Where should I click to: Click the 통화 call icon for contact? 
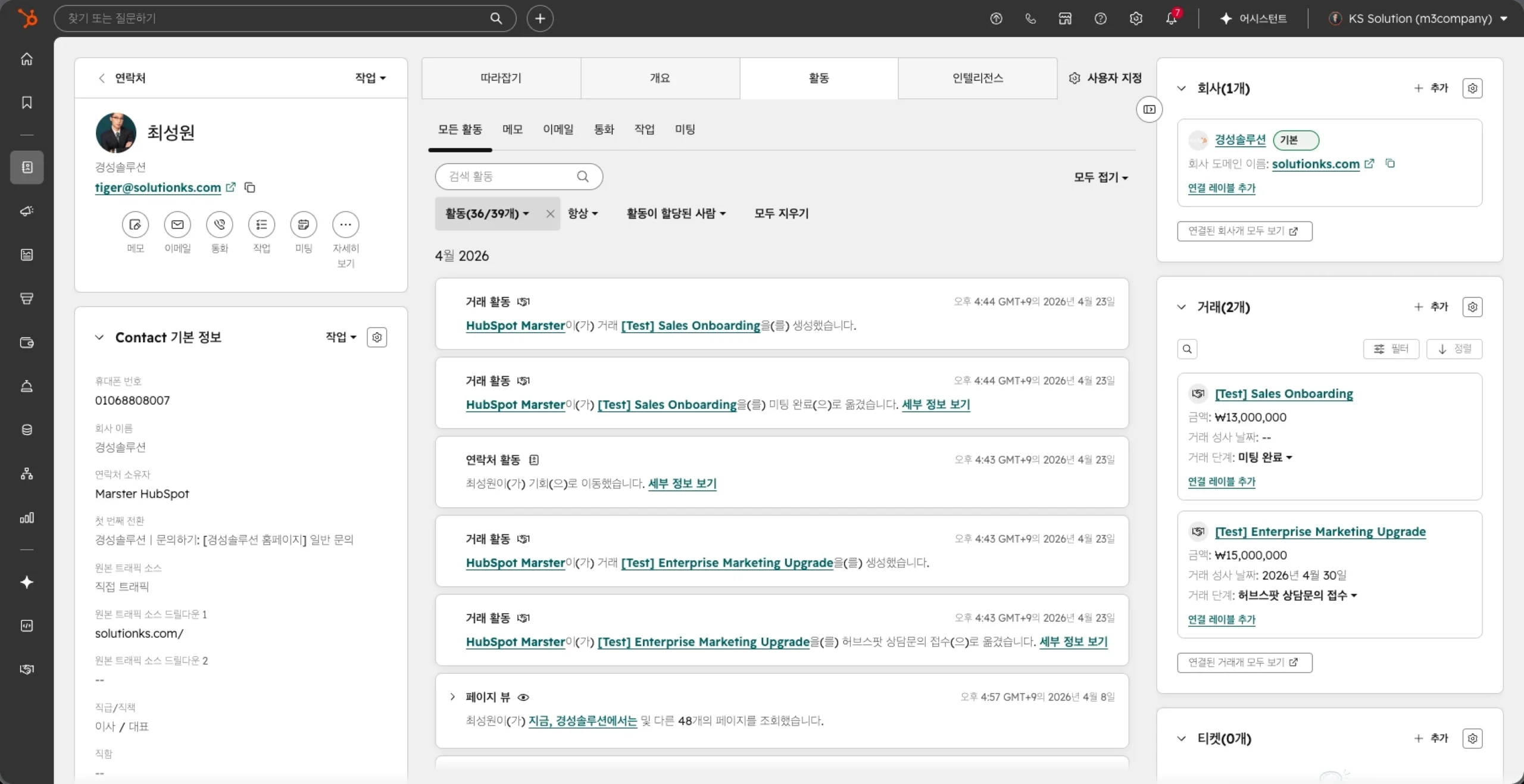click(220, 224)
